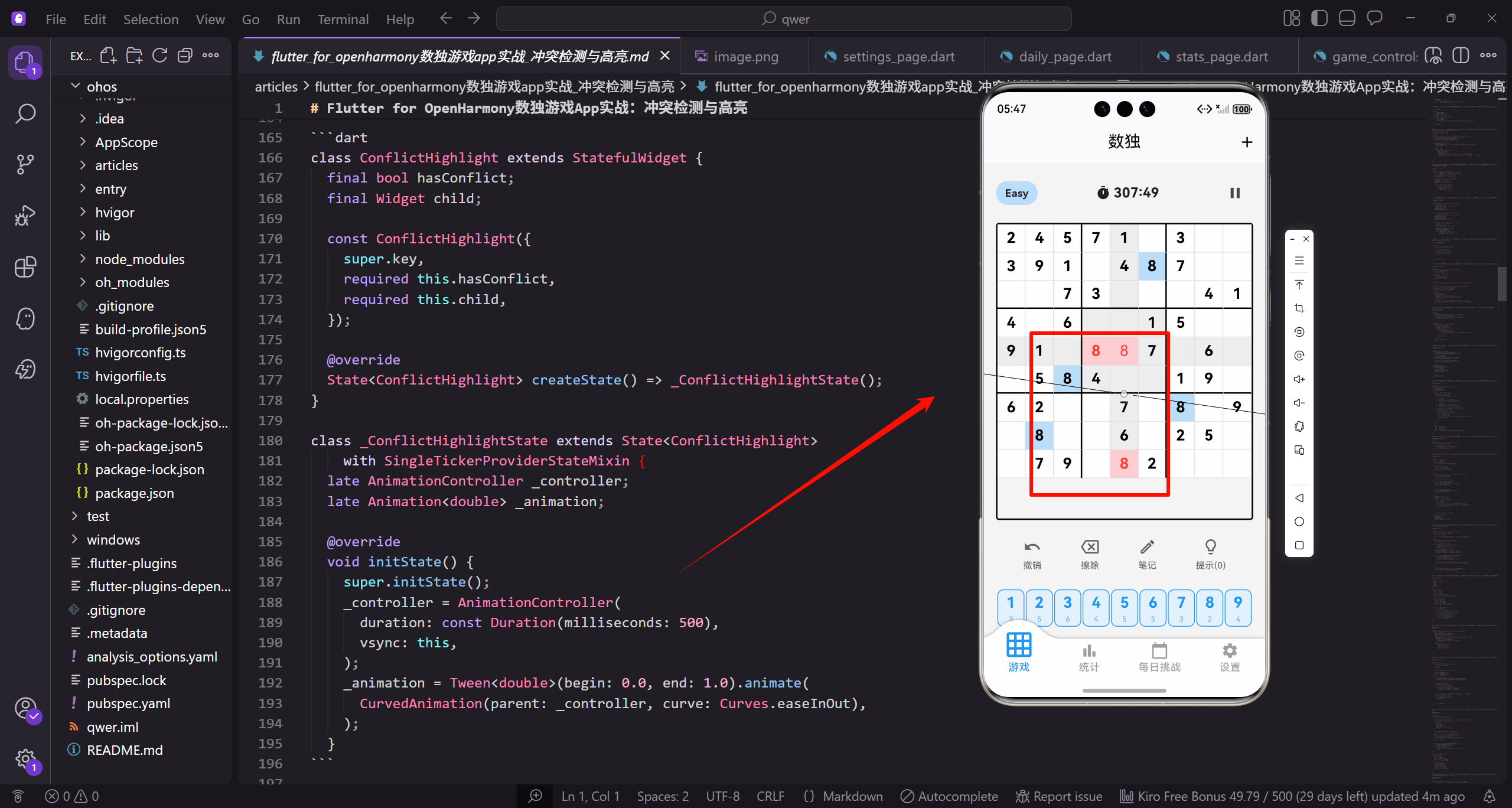Select the Markdown language mode
The width and height of the screenshot is (1512, 808).
852,796
